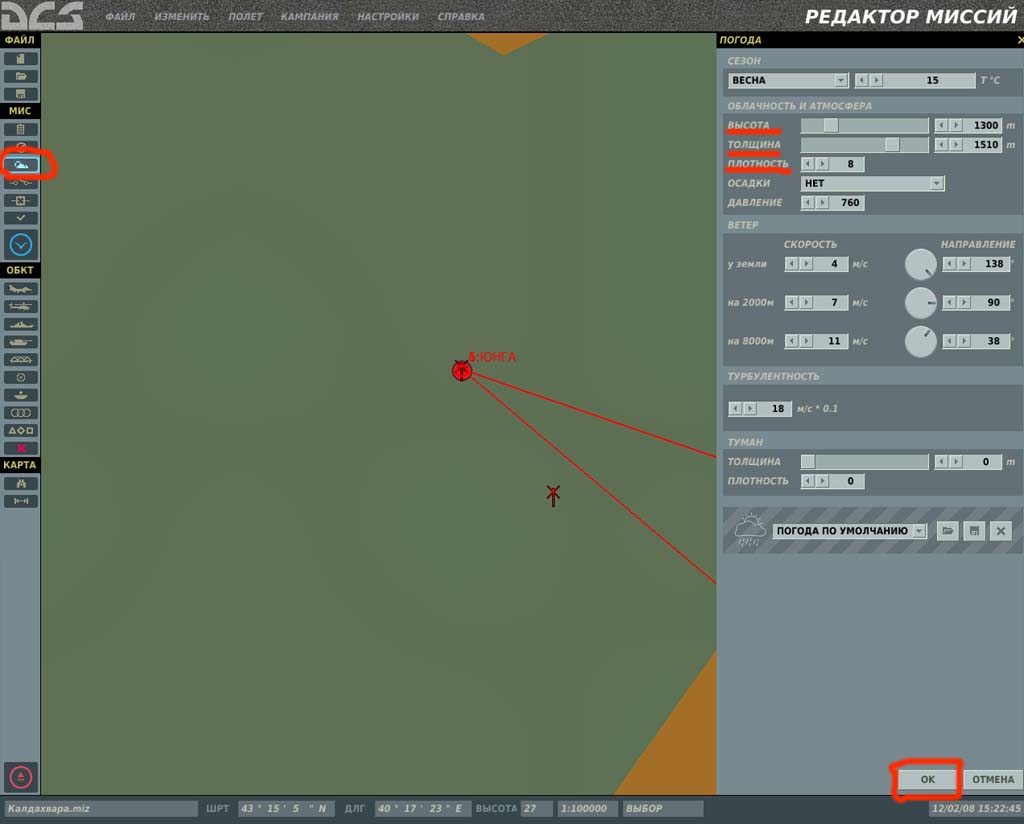Viewport: 1024px width, 824px height.
Task: Save the weather preset with floppy icon
Action: [x=974, y=531]
